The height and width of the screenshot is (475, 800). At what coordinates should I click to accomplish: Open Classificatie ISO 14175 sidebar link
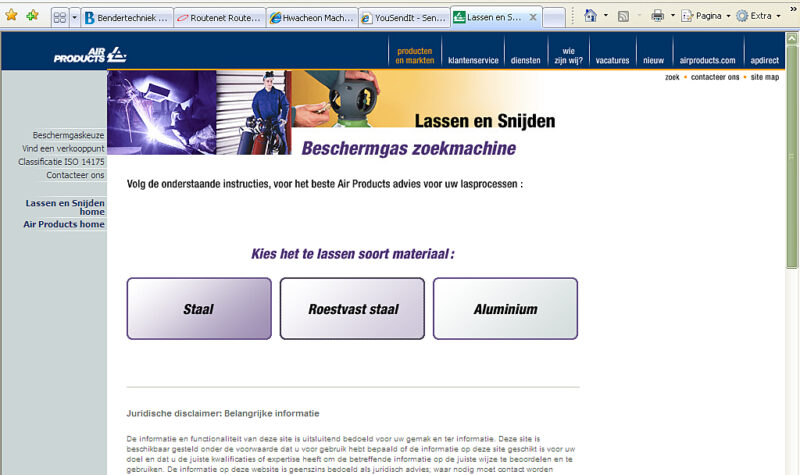(x=61, y=162)
